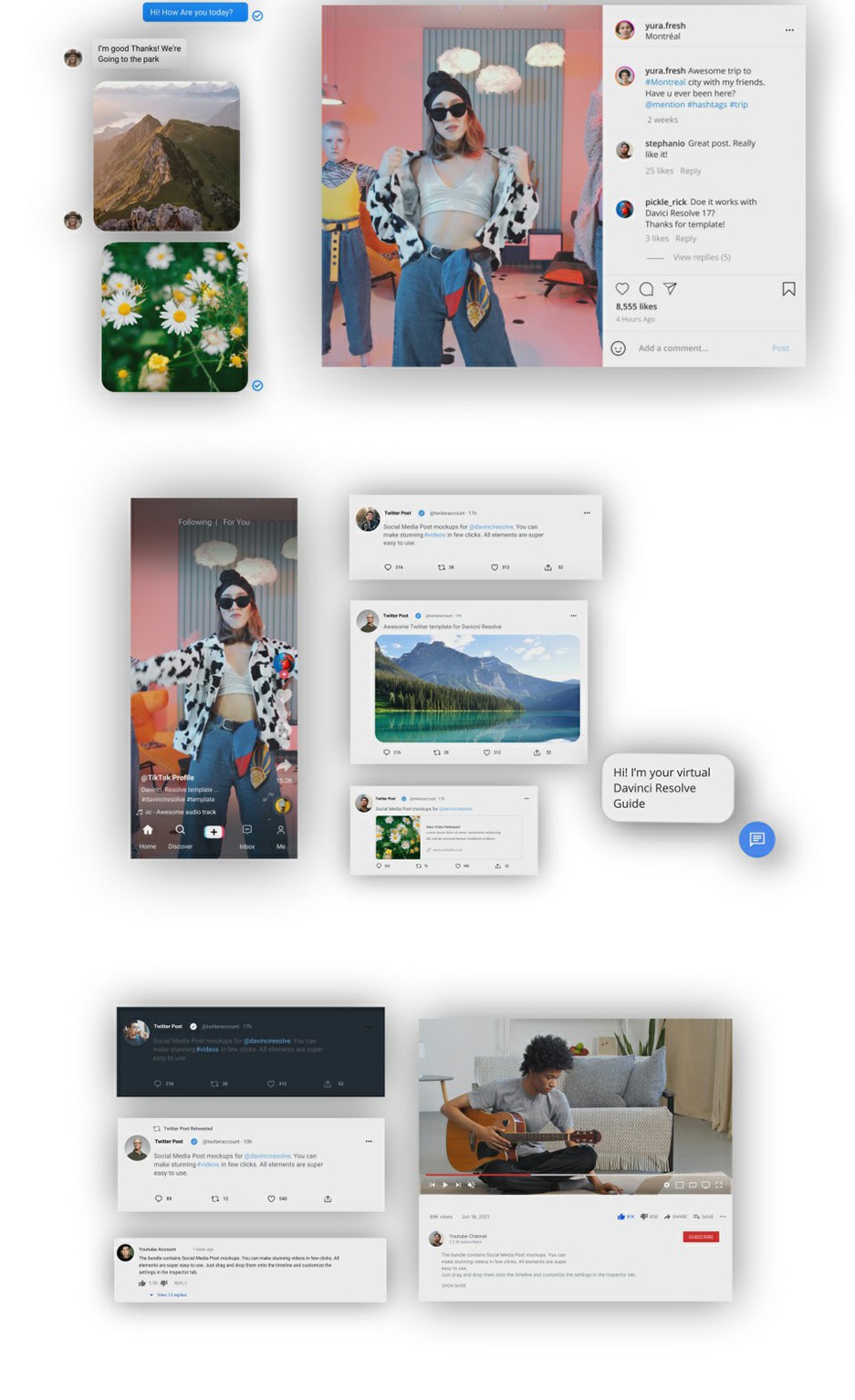
Task: Click the Instagram share paper-plane icon
Action: (x=670, y=288)
